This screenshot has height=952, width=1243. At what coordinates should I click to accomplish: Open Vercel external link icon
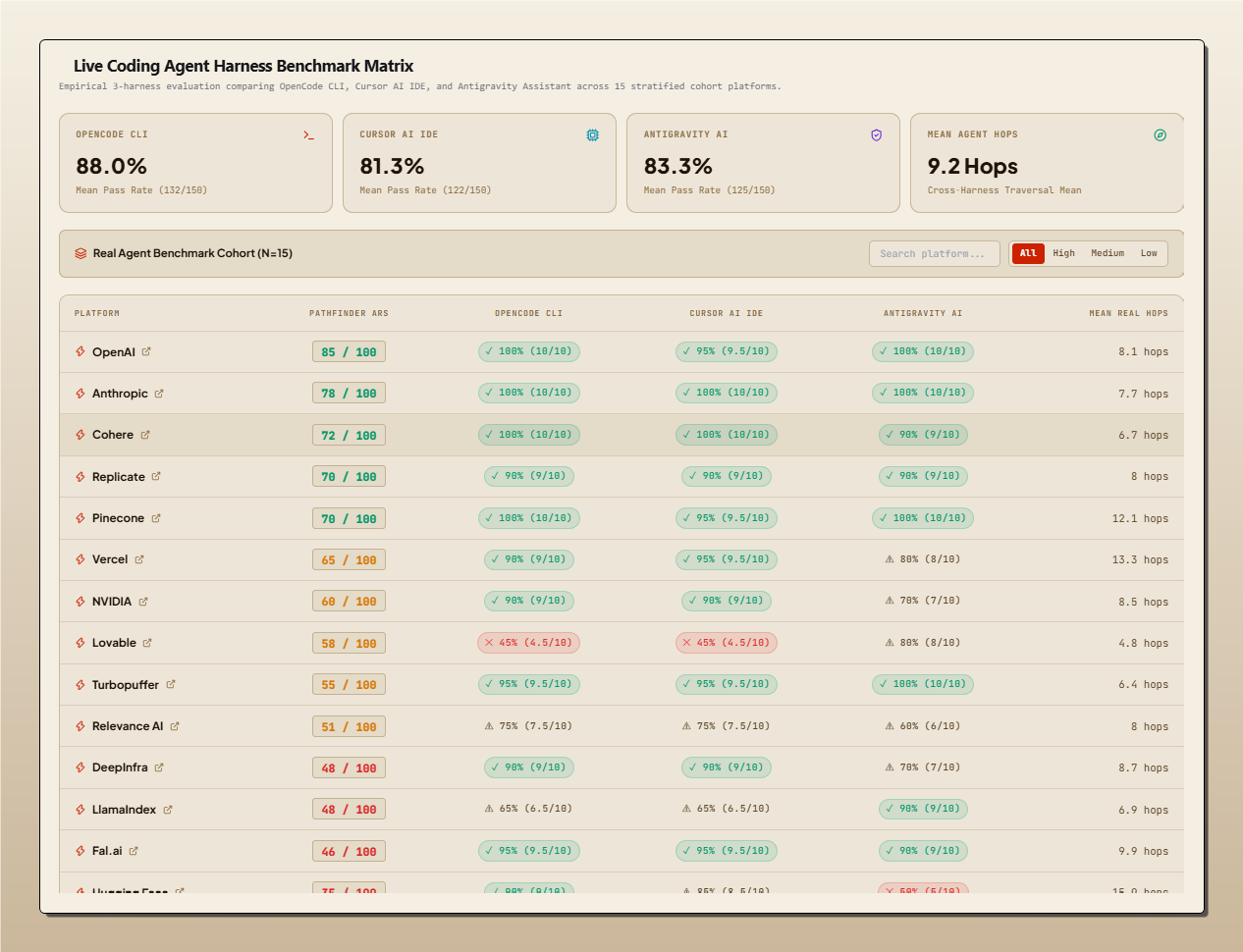click(x=139, y=559)
